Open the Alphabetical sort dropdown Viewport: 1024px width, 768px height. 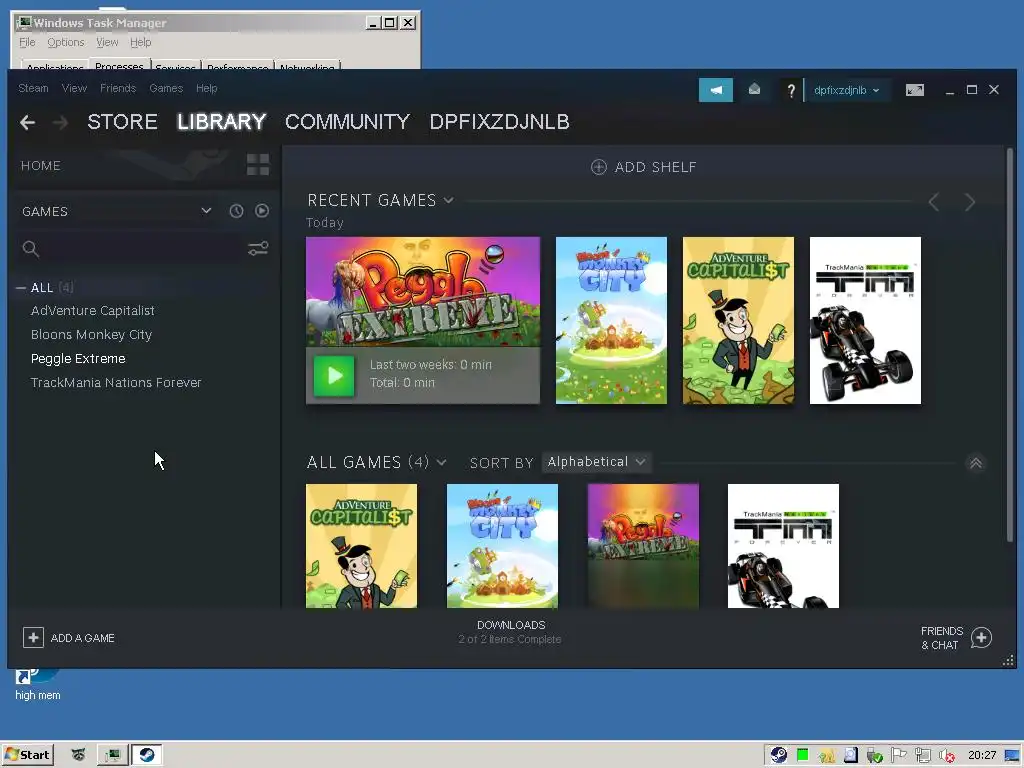596,462
